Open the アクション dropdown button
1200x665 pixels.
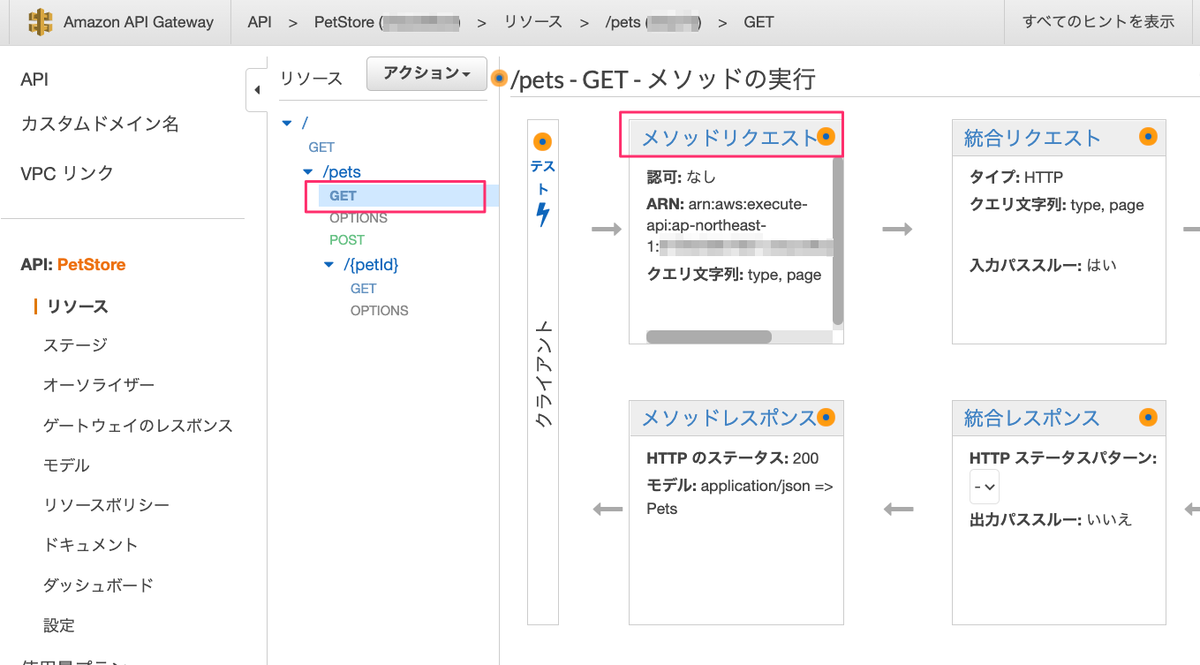click(x=427, y=73)
